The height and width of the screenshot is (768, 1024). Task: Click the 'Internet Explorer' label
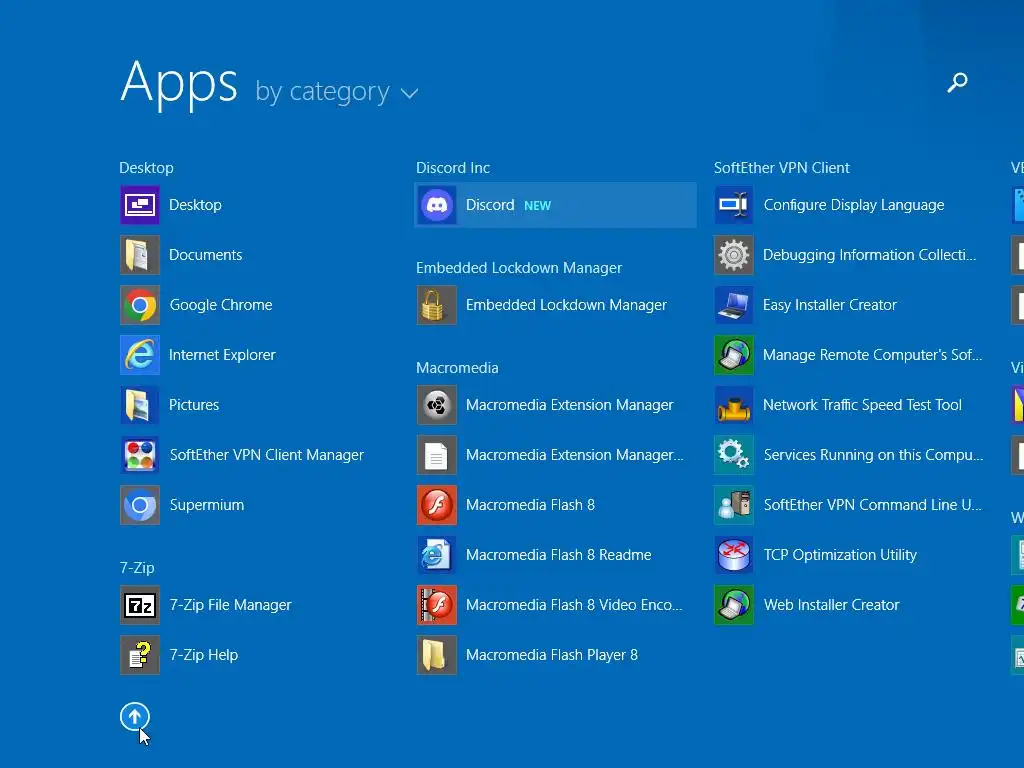222,355
